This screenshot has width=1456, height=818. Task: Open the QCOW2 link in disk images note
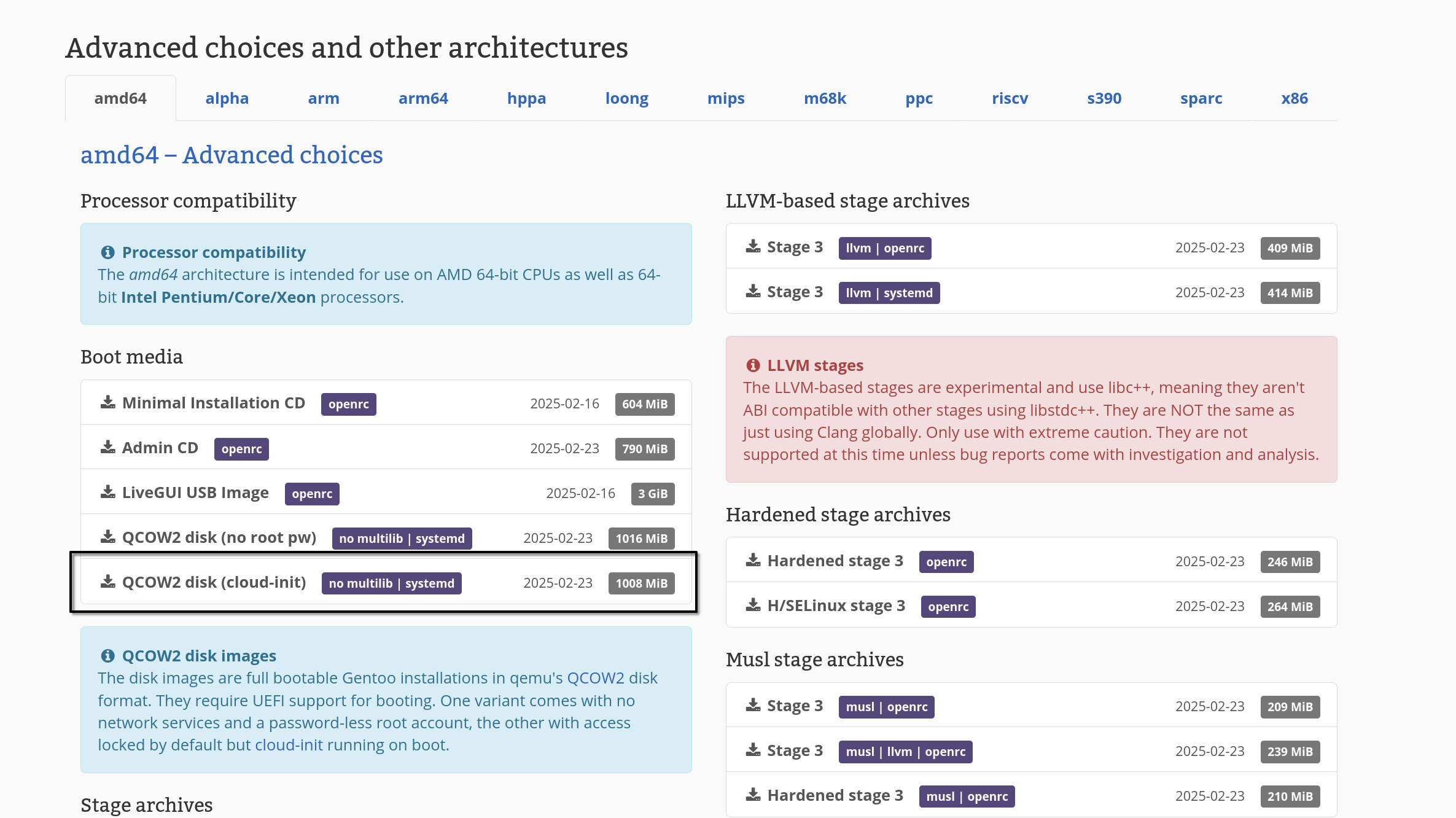coord(595,678)
